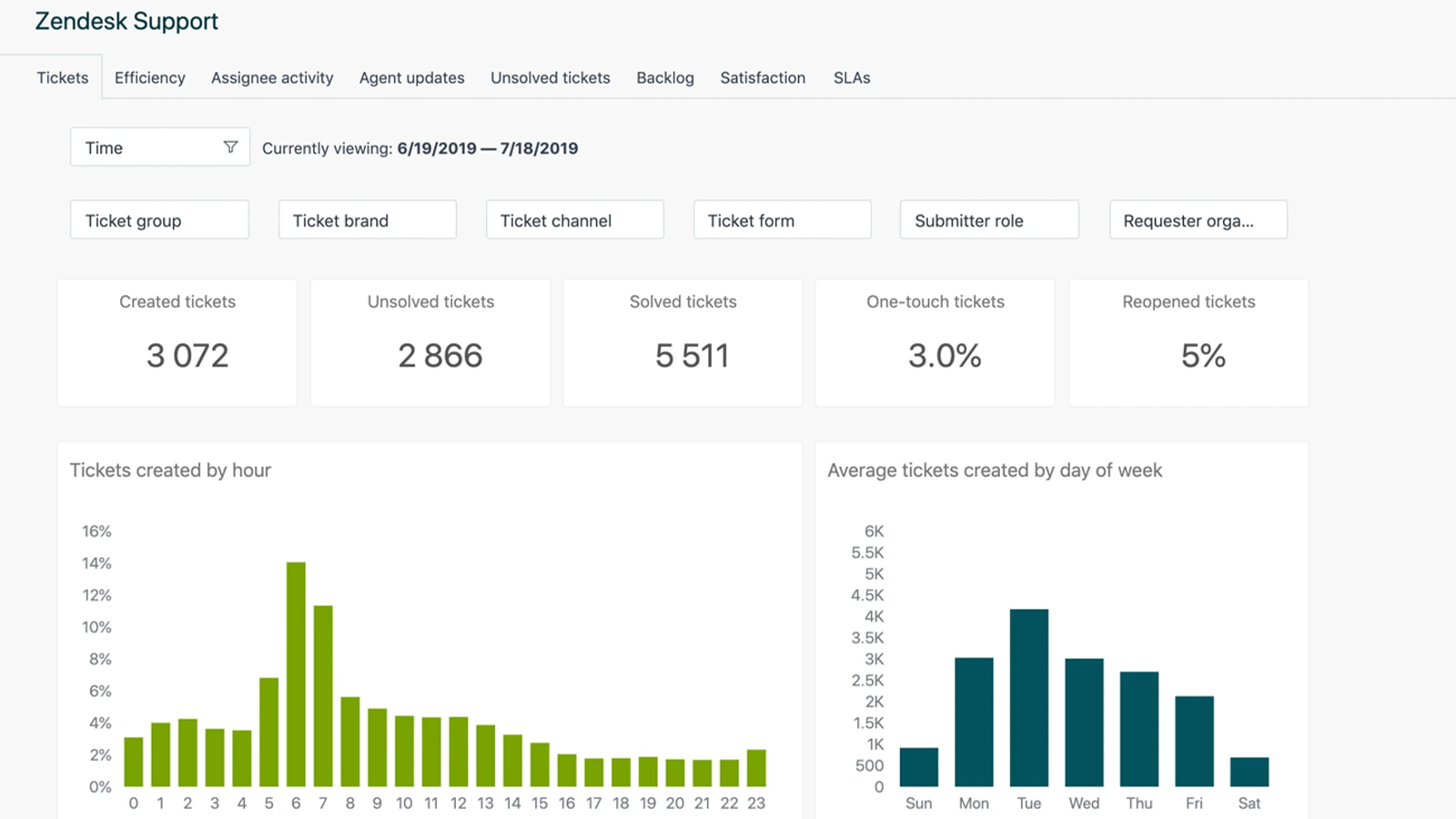Click the Fri bar in weekday chart

[1195, 742]
